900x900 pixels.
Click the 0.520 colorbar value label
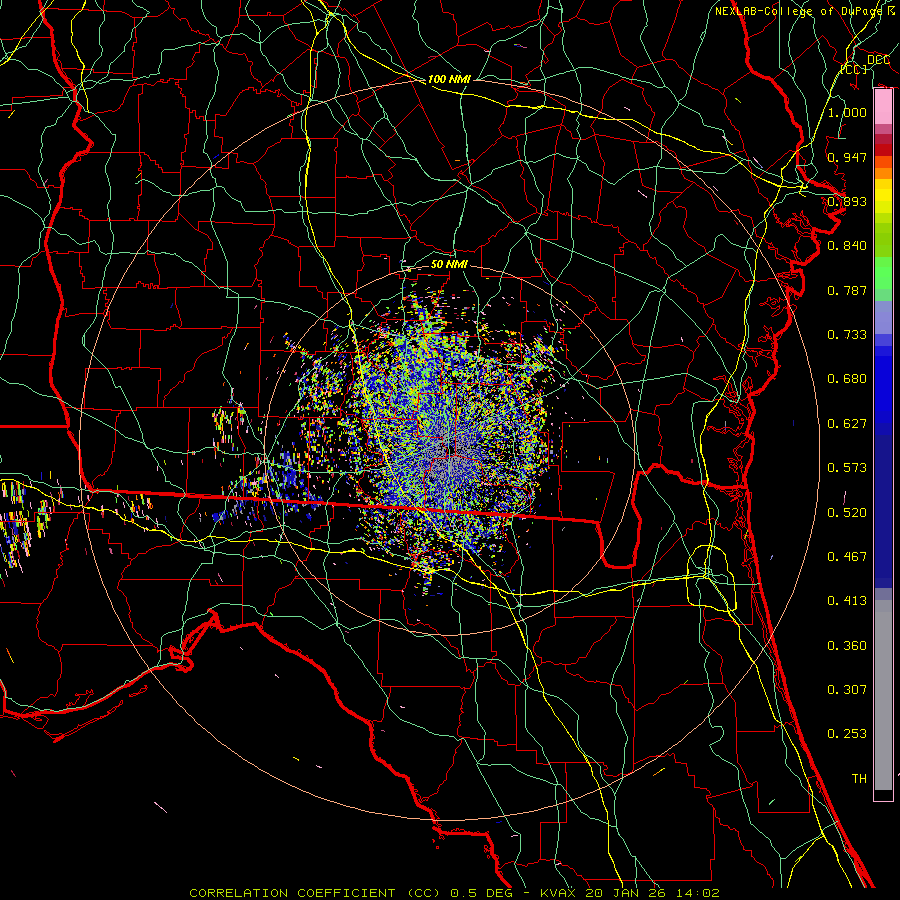tap(847, 512)
